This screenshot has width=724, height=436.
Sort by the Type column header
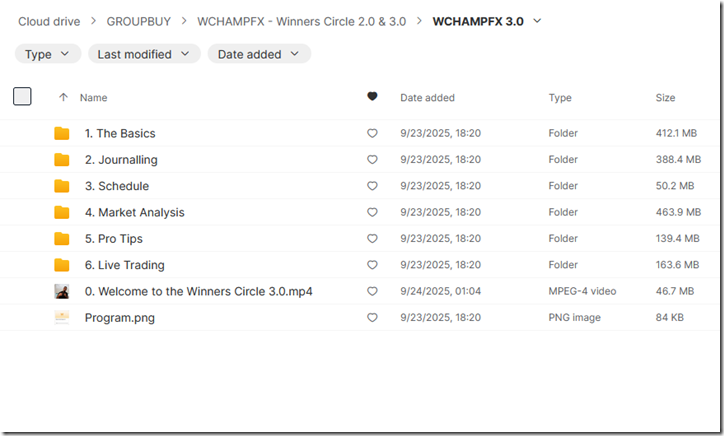560,97
